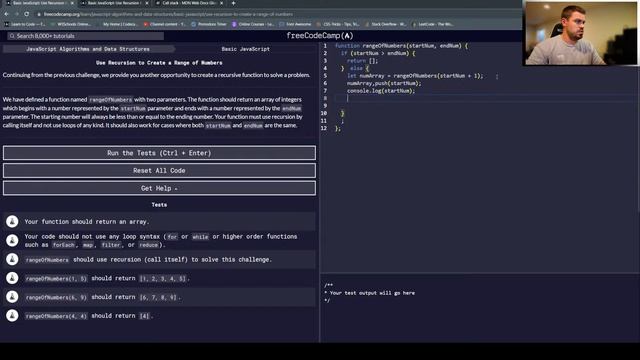
Task: Click flask icon for 'not use any loop syntax' test
Action: tap(12, 240)
